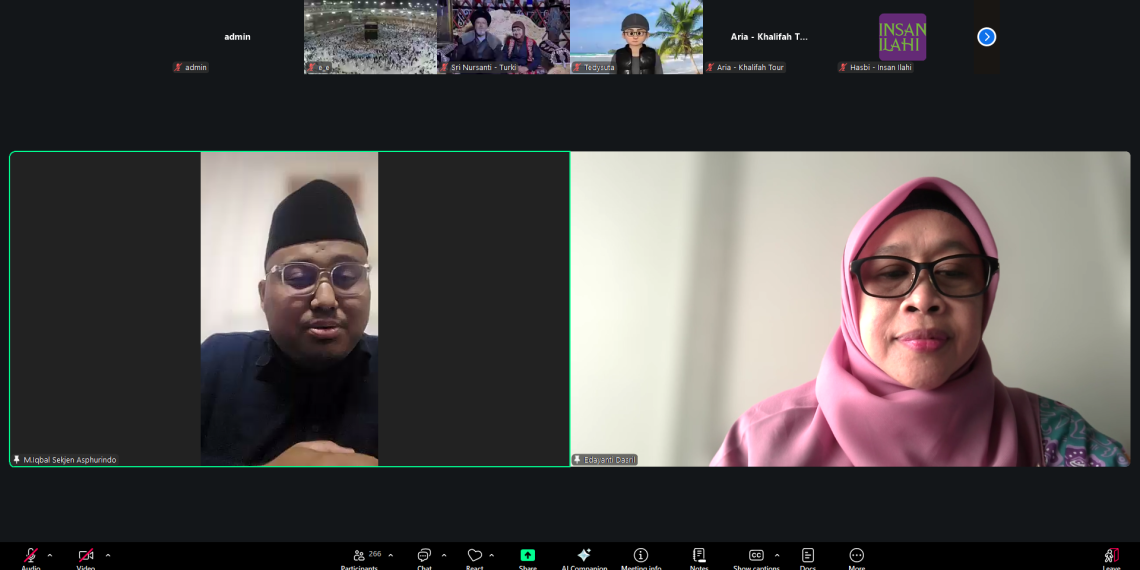Click the 'Hasbi - Insan Ilahi' name label
The height and width of the screenshot is (570, 1140).
coord(881,68)
